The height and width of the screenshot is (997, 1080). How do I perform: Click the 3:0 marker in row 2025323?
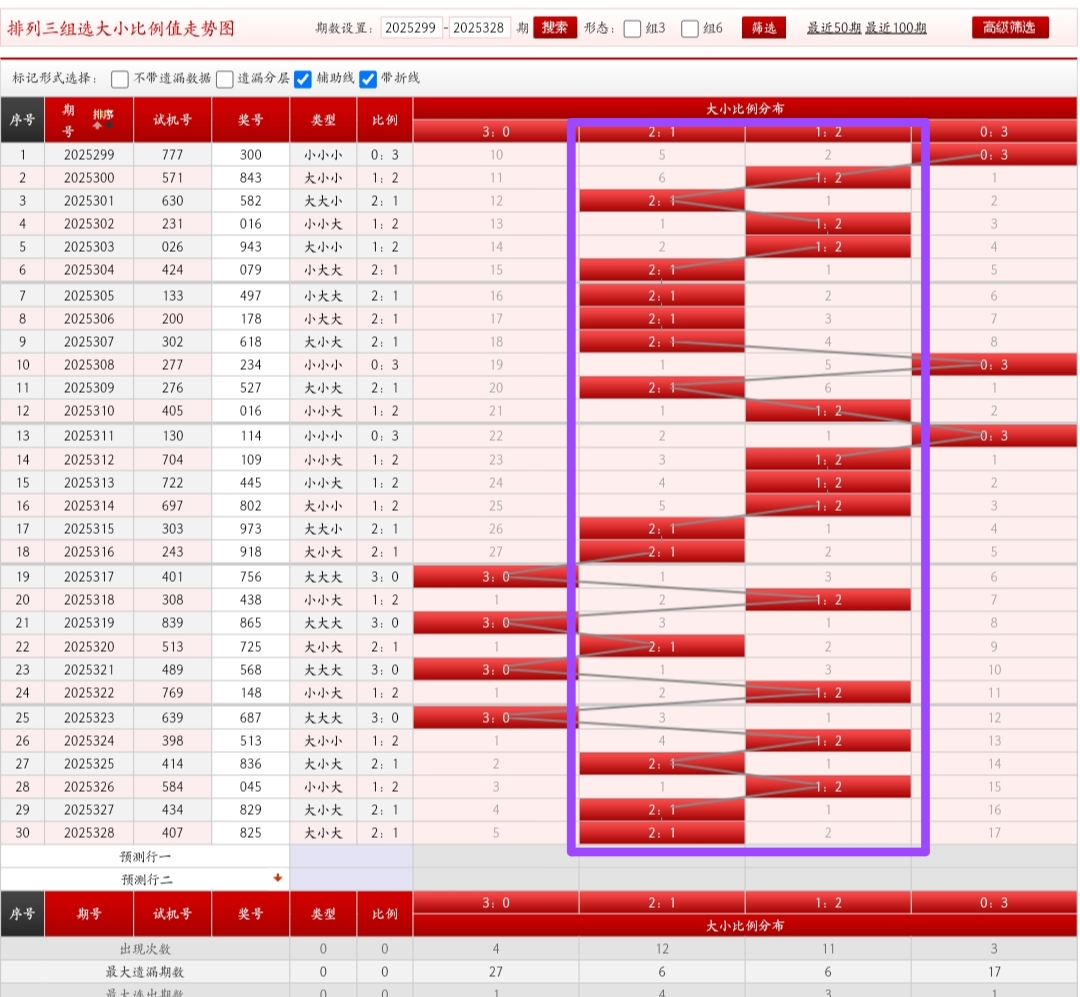pos(496,718)
